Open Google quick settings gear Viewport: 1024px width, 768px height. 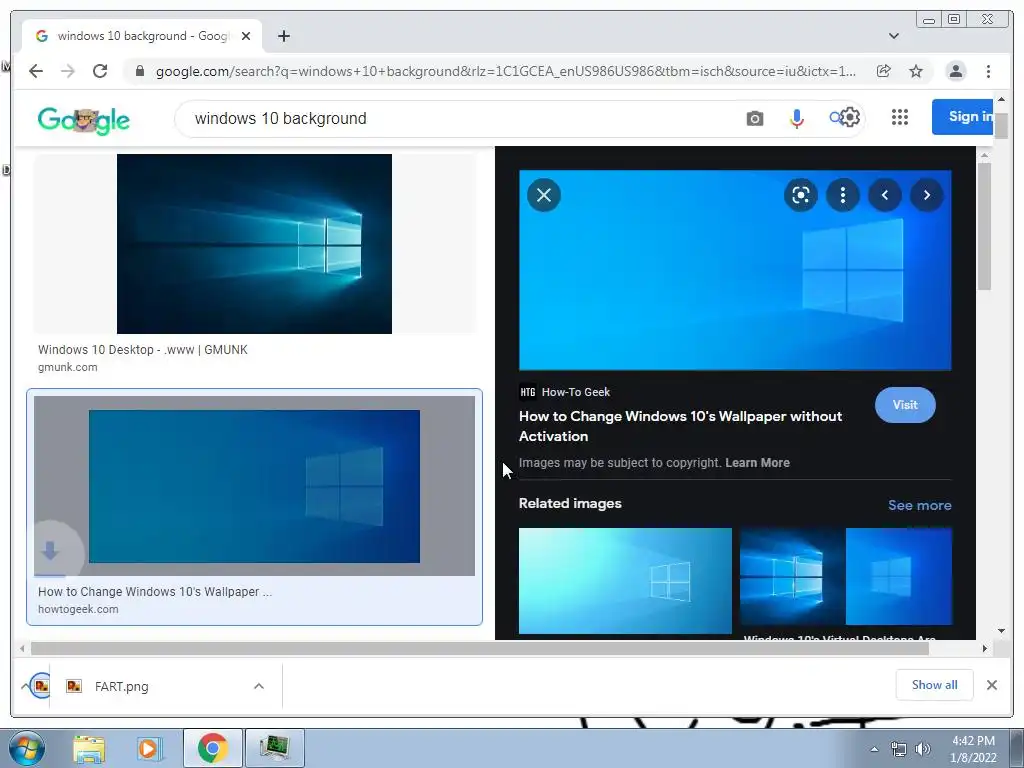tap(850, 118)
